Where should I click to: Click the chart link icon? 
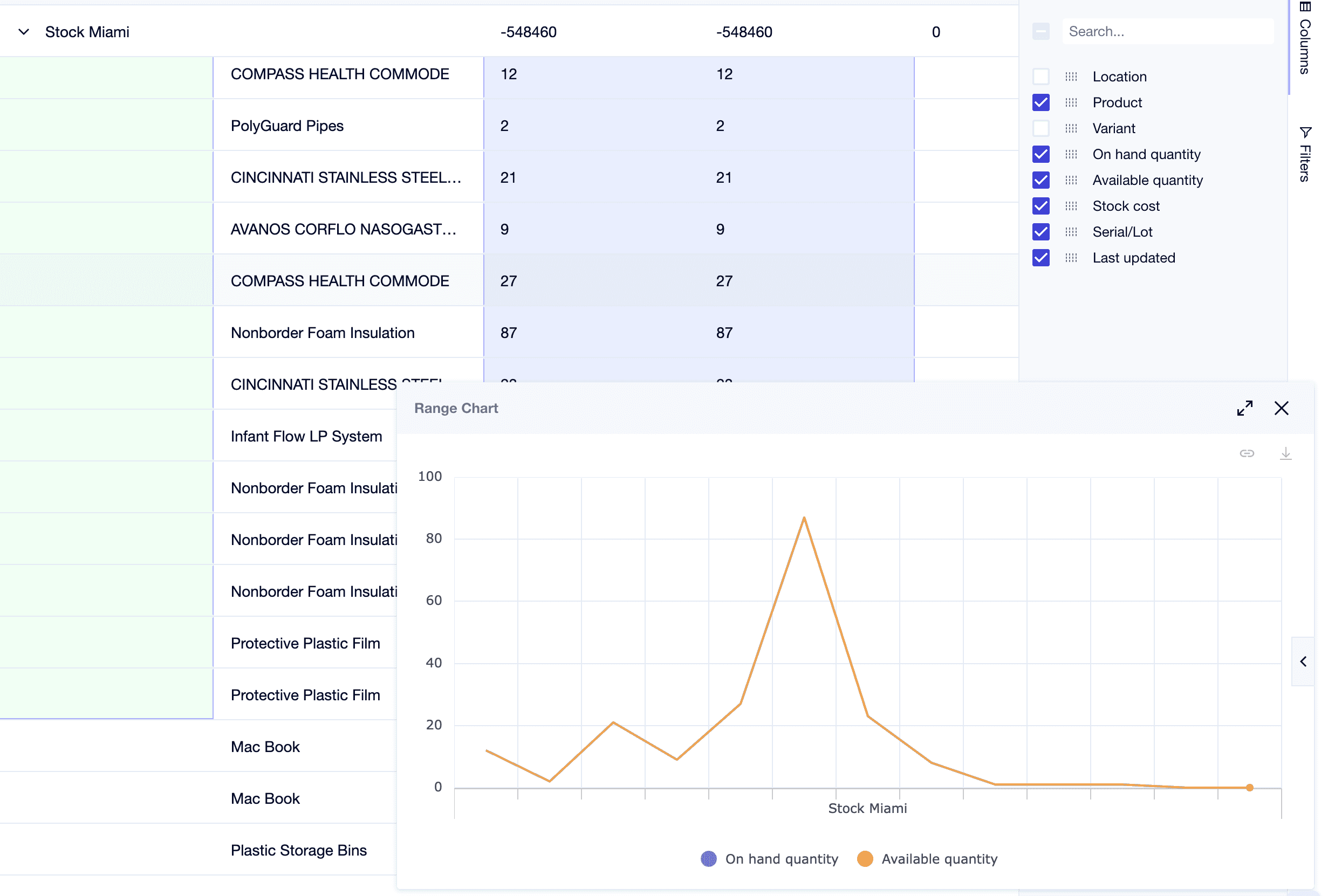click(1247, 453)
